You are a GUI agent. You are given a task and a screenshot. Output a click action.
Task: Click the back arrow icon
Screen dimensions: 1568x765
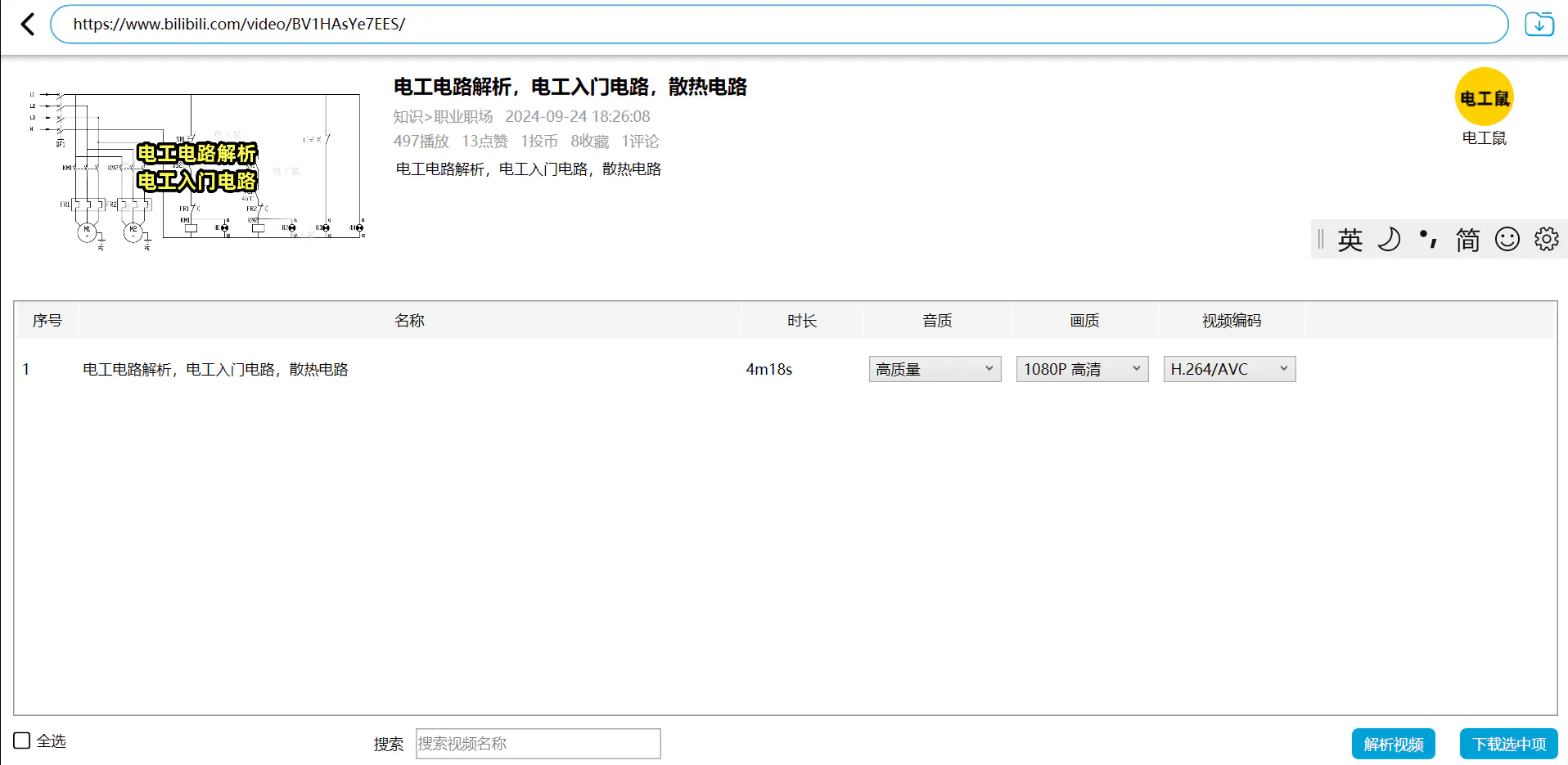coord(28,25)
